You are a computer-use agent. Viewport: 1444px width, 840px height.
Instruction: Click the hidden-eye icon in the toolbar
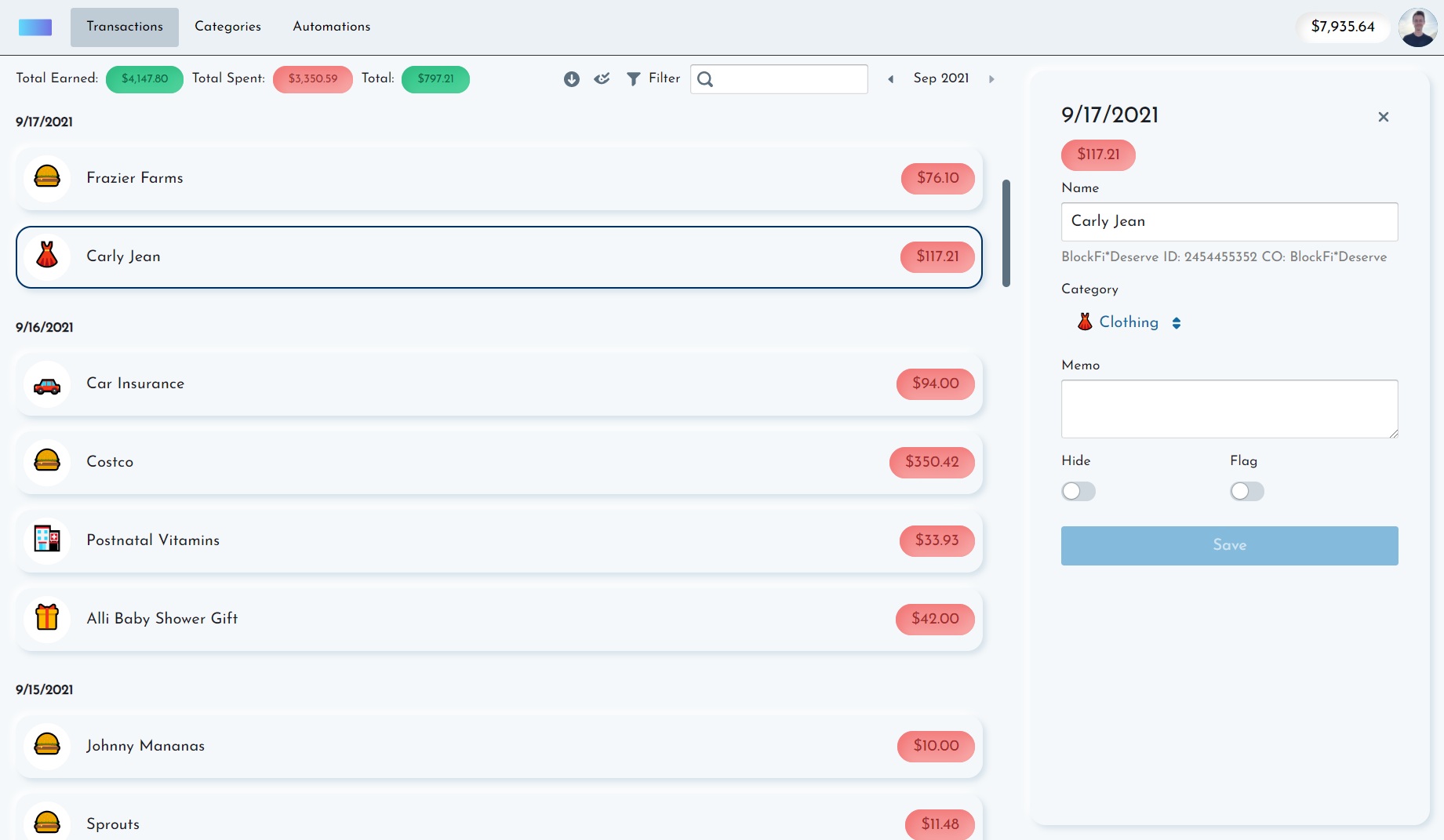coord(602,78)
